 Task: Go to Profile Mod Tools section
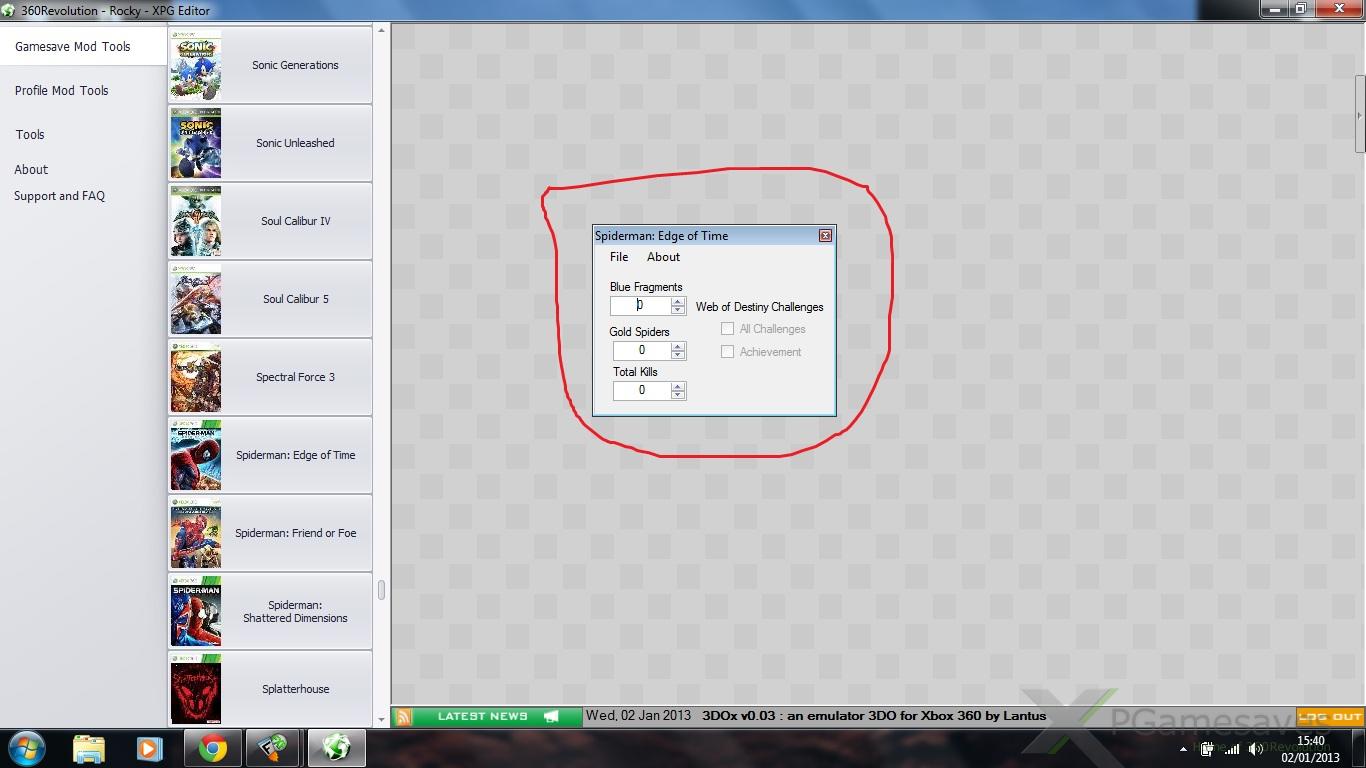pyautogui.click(x=62, y=90)
